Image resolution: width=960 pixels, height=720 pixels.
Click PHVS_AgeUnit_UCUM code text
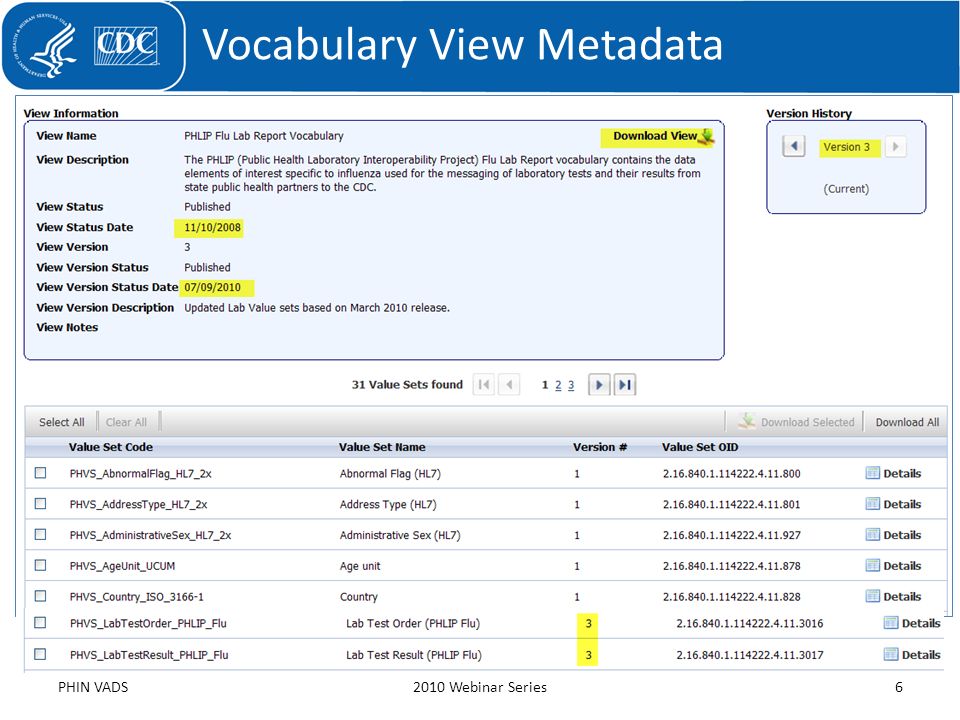coord(122,566)
